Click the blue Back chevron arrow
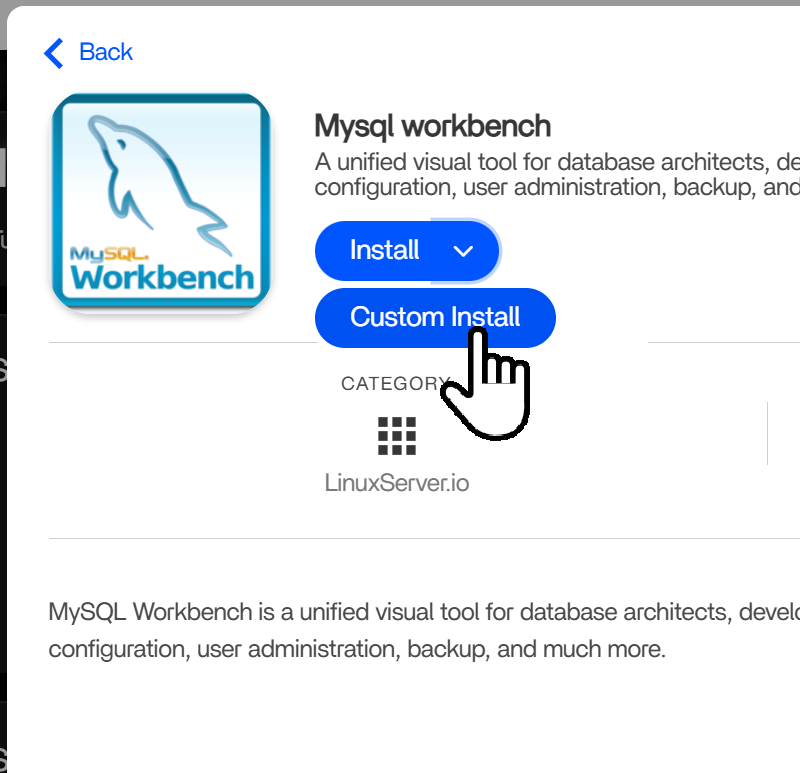This screenshot has height=773, width=800. point(54,53)
